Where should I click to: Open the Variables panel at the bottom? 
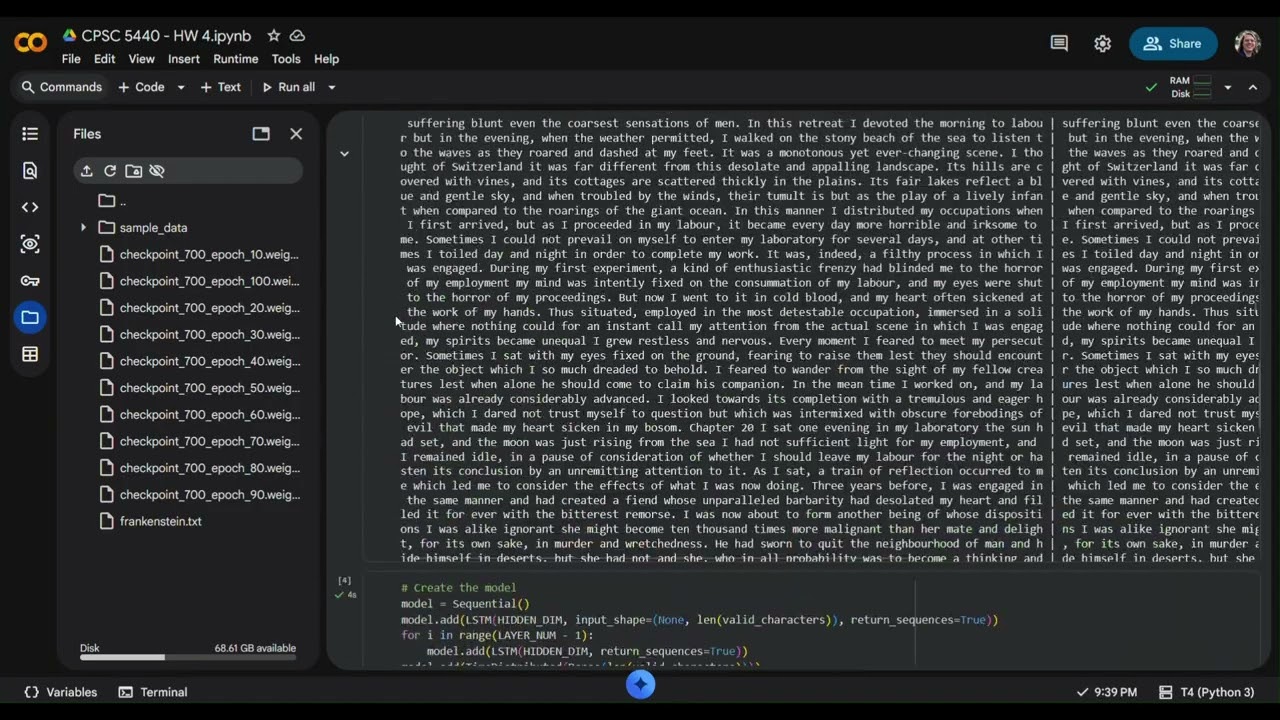61,692
